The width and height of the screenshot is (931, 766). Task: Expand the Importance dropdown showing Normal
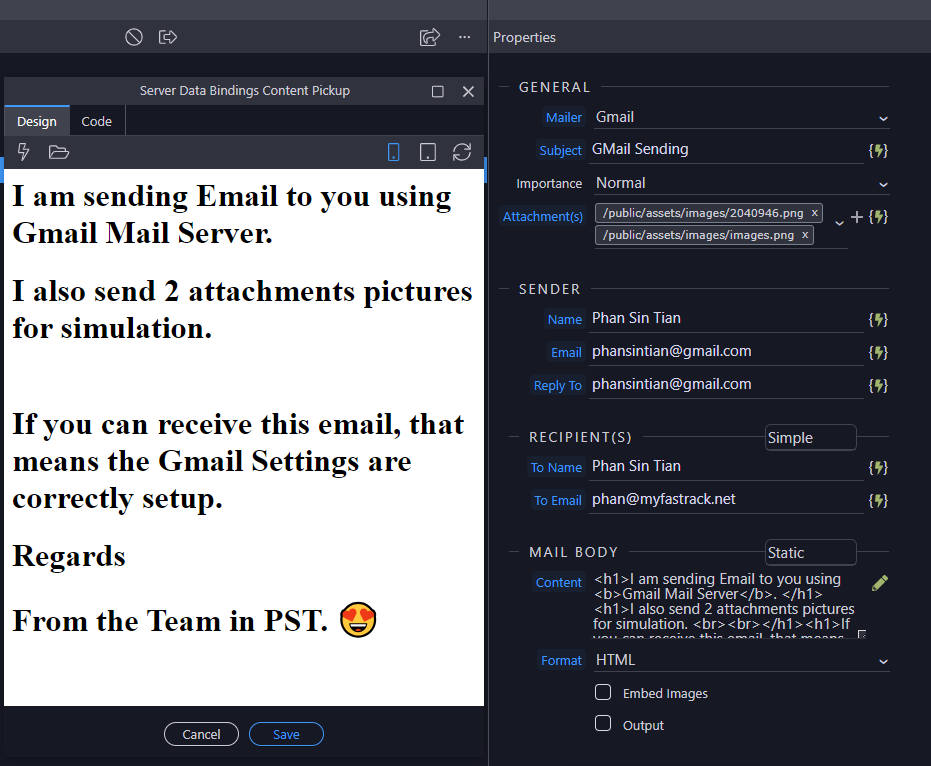click(742, 183)
